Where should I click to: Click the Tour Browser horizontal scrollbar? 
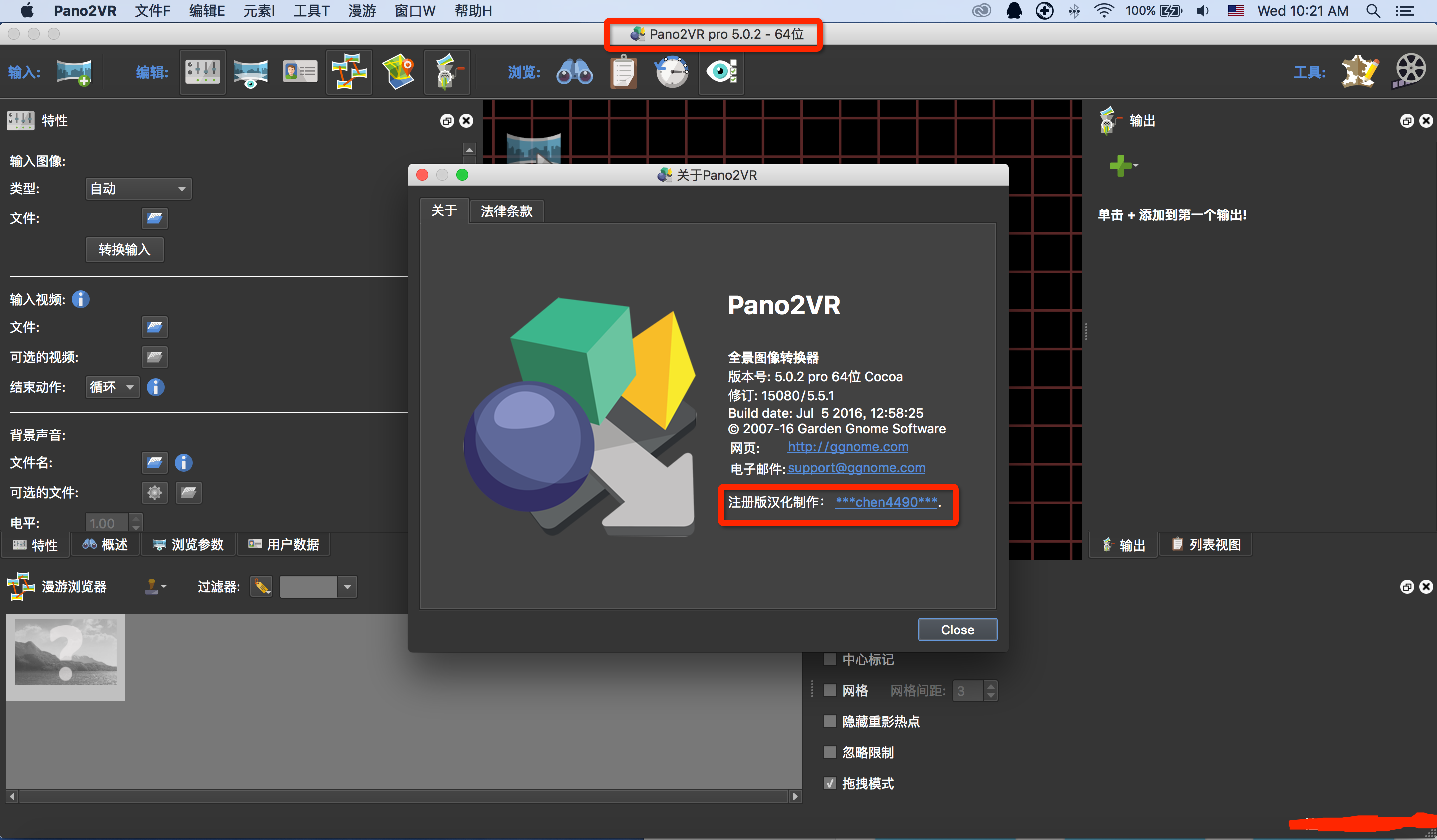point(404,796)
